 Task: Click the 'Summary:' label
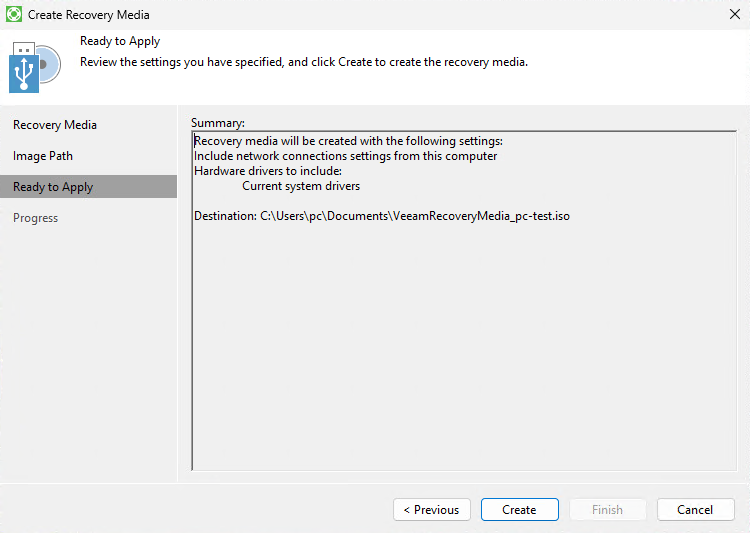[x=218, y=123]
